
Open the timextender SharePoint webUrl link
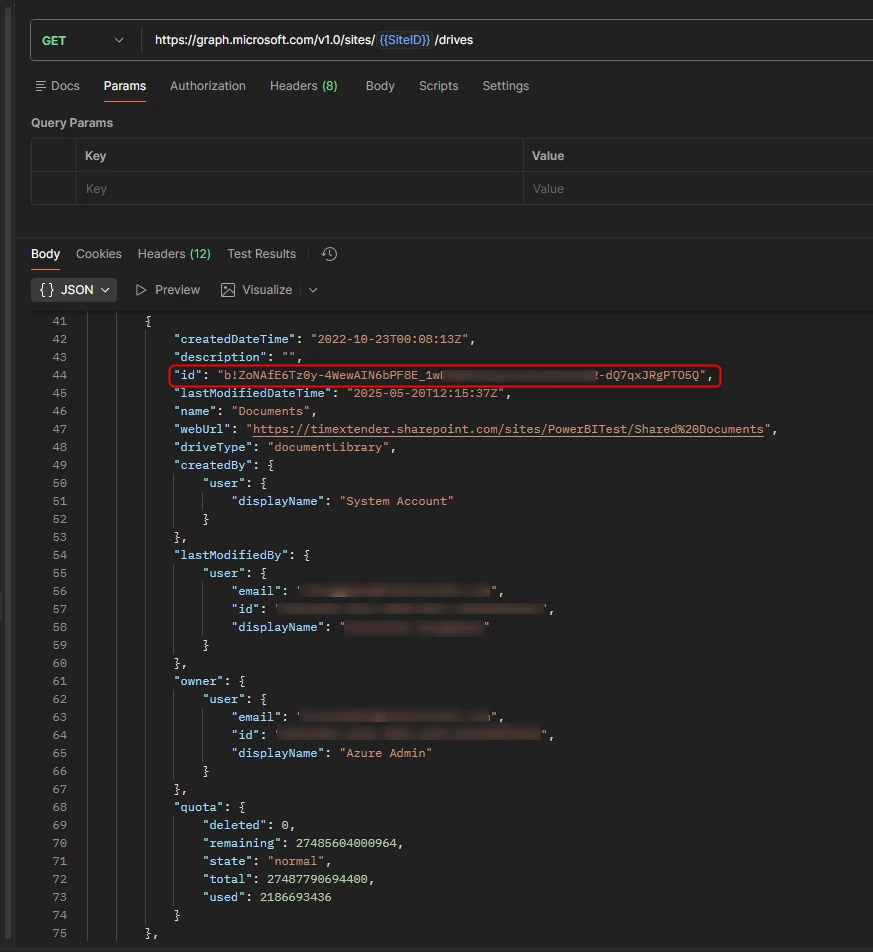point(510,429)
